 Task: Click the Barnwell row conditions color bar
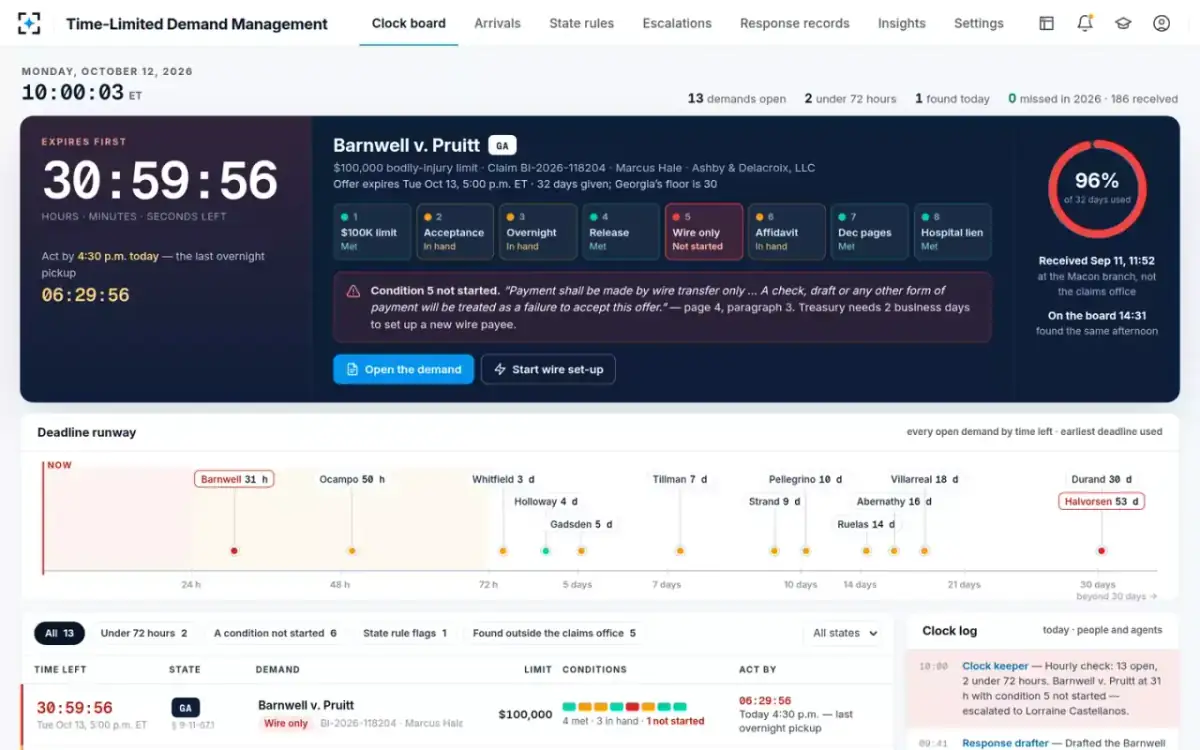625,706
